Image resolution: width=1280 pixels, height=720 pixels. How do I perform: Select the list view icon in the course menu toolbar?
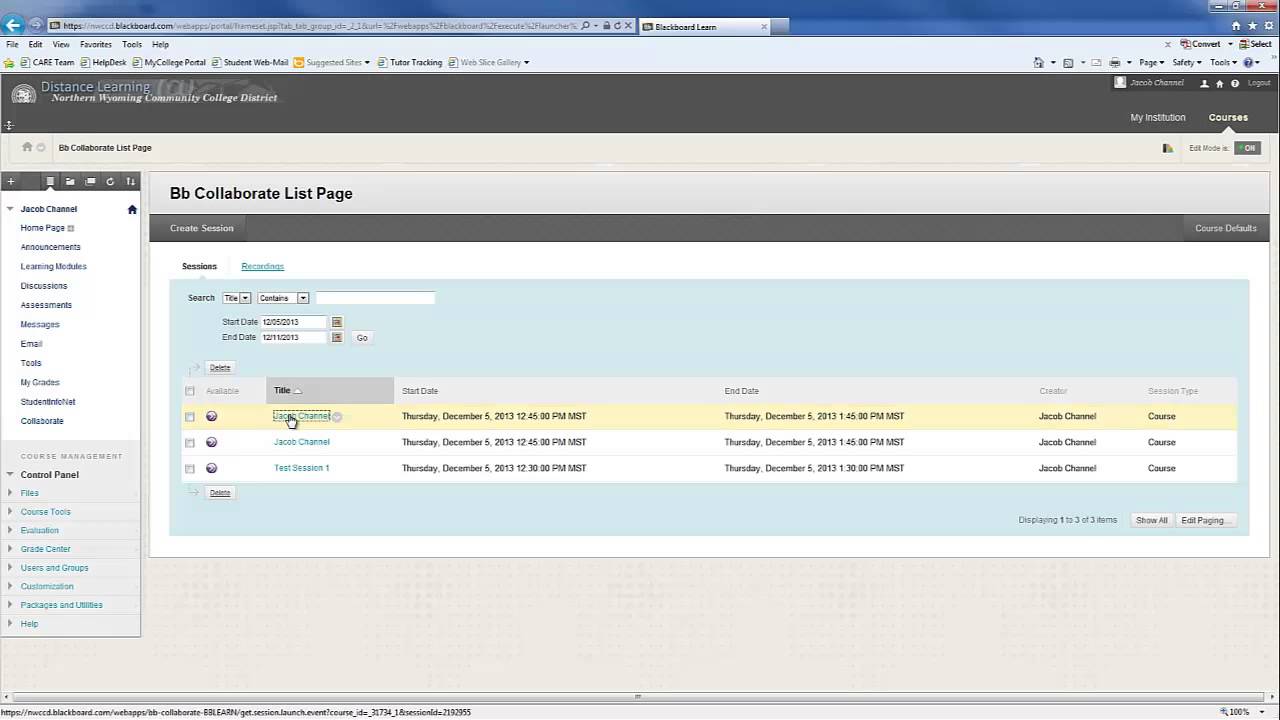[50, 181]
